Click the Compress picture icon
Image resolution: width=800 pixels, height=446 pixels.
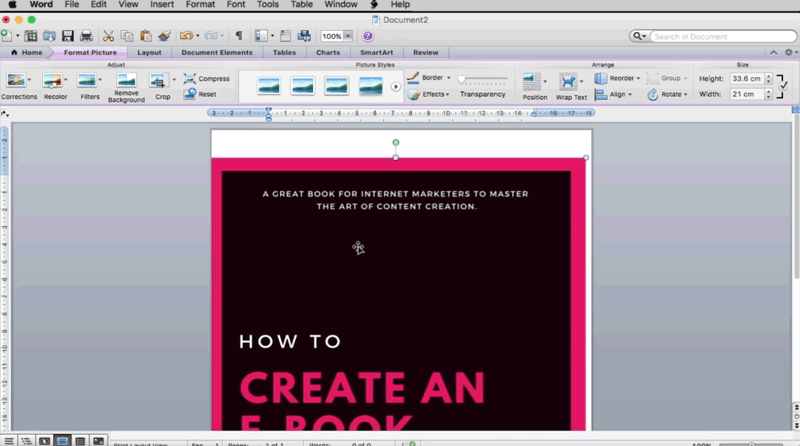pos(190,78)
